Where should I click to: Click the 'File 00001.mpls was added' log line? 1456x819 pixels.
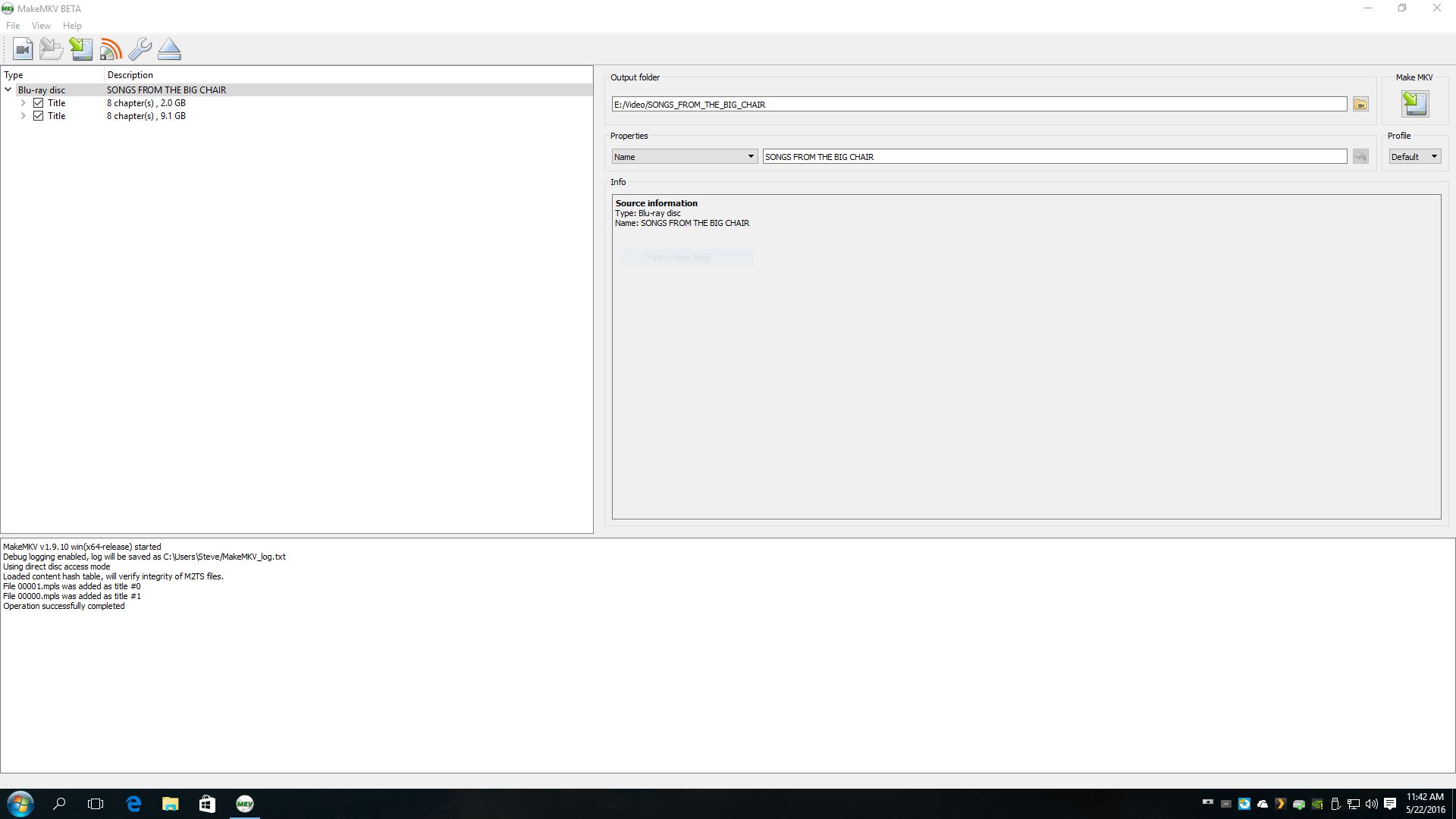[x=71, y=586]
